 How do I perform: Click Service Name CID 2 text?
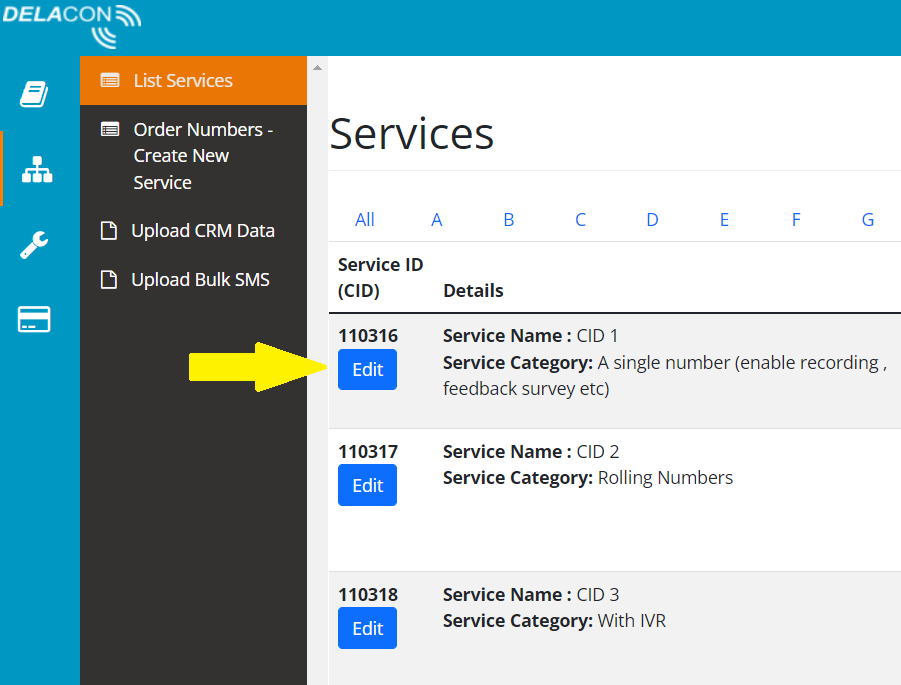click(531, 452)
